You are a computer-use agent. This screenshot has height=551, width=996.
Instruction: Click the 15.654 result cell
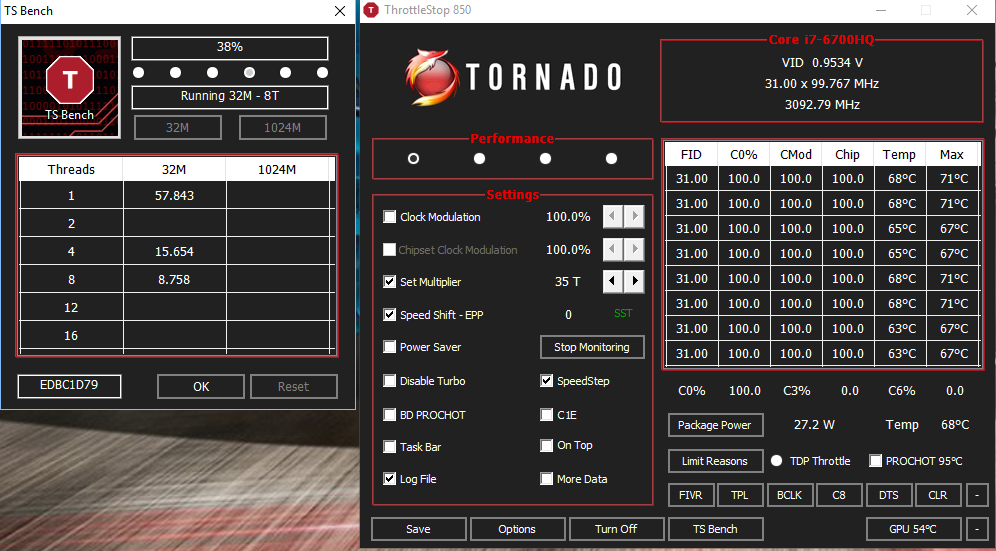174,252
